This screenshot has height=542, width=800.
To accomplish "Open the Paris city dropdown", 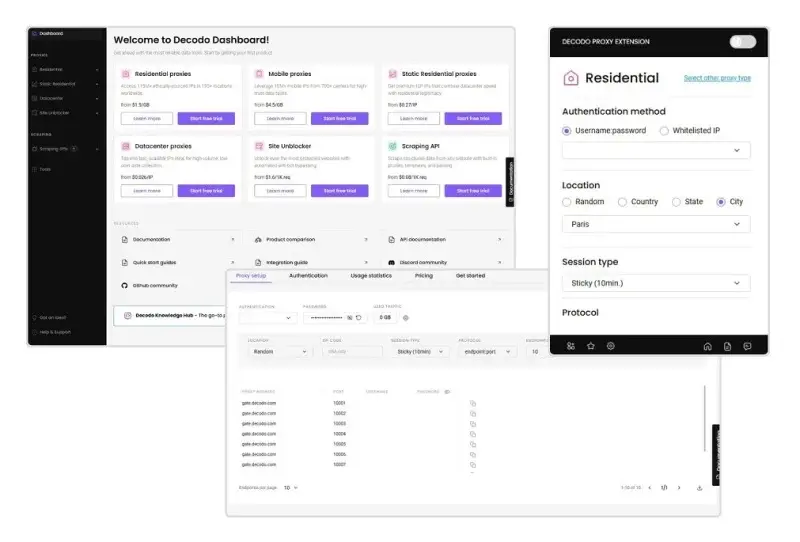I will tap(655, 224).
